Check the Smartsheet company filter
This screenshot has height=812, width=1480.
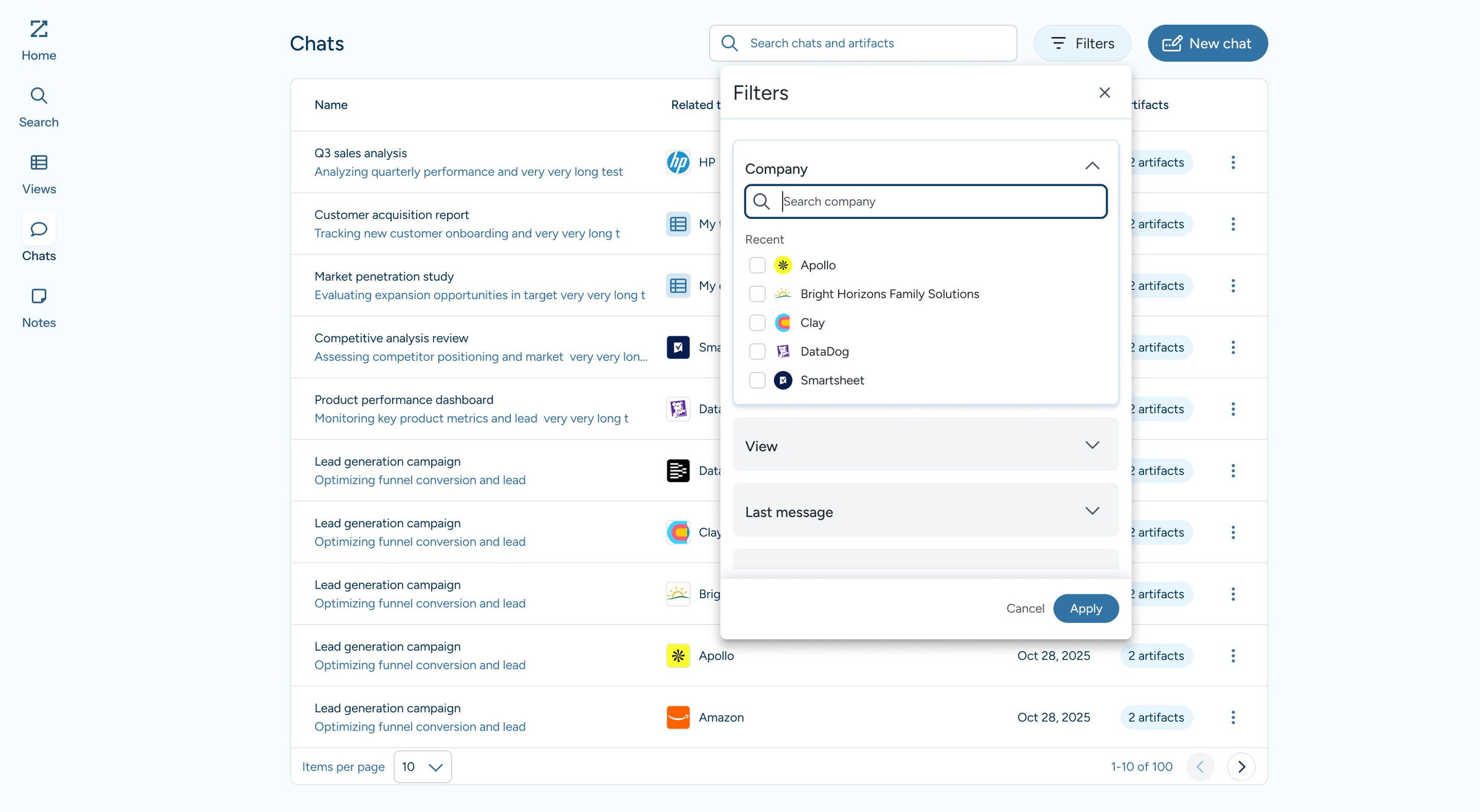[x=757, y=380]
